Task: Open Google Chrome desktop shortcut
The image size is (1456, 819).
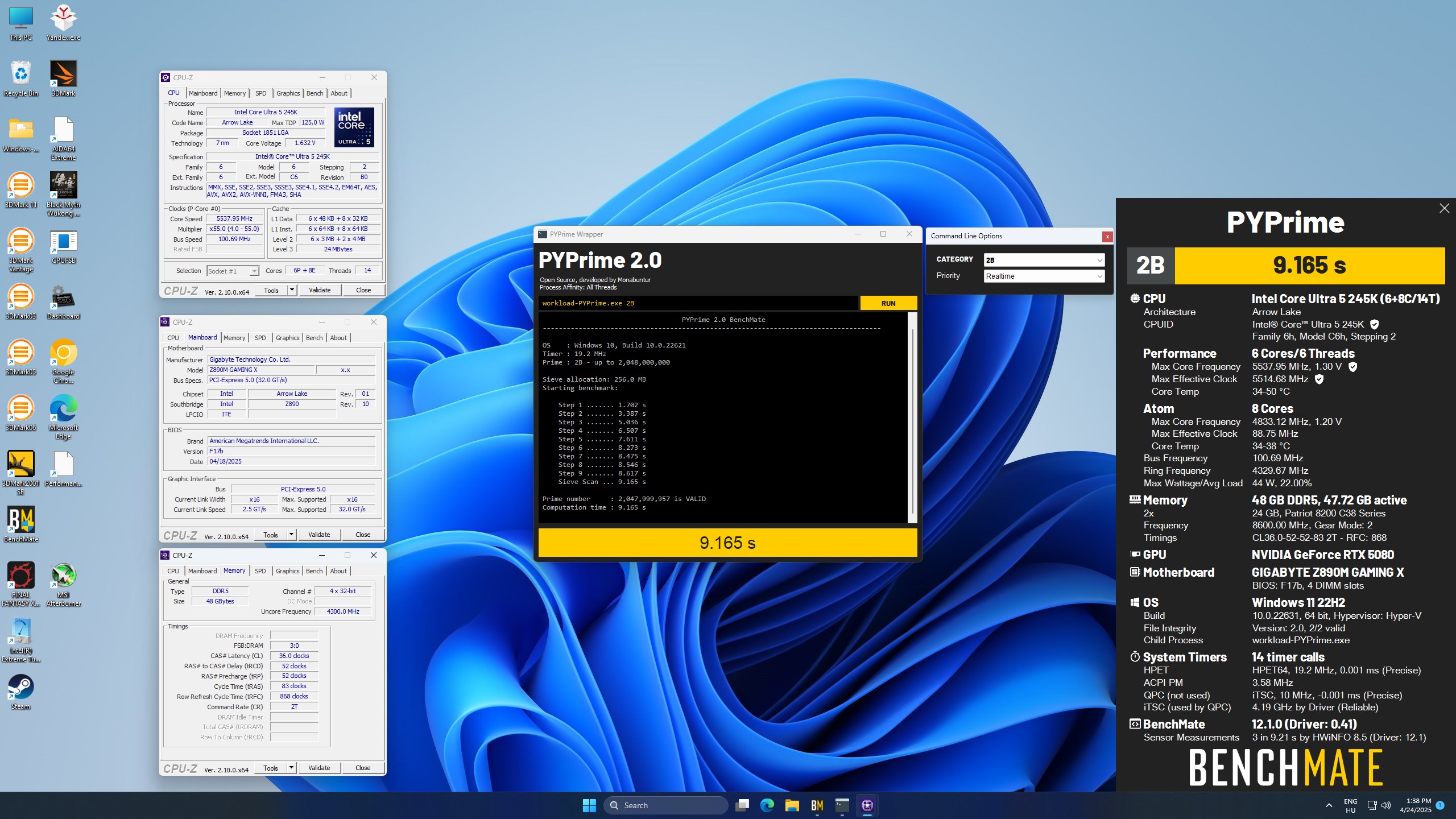Action: (x=63, y=362)
